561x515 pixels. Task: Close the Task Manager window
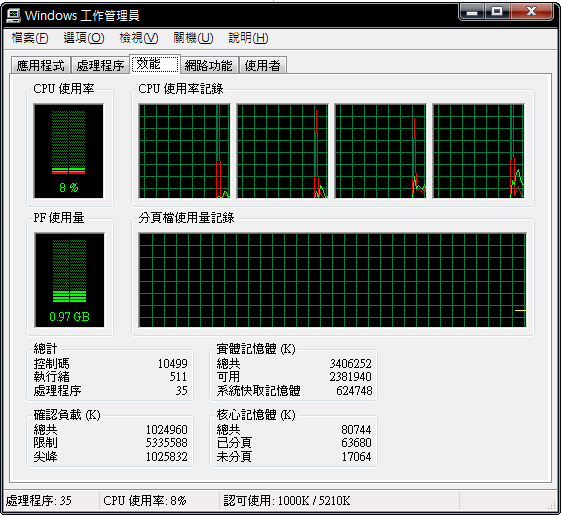(x=532, y=12)
